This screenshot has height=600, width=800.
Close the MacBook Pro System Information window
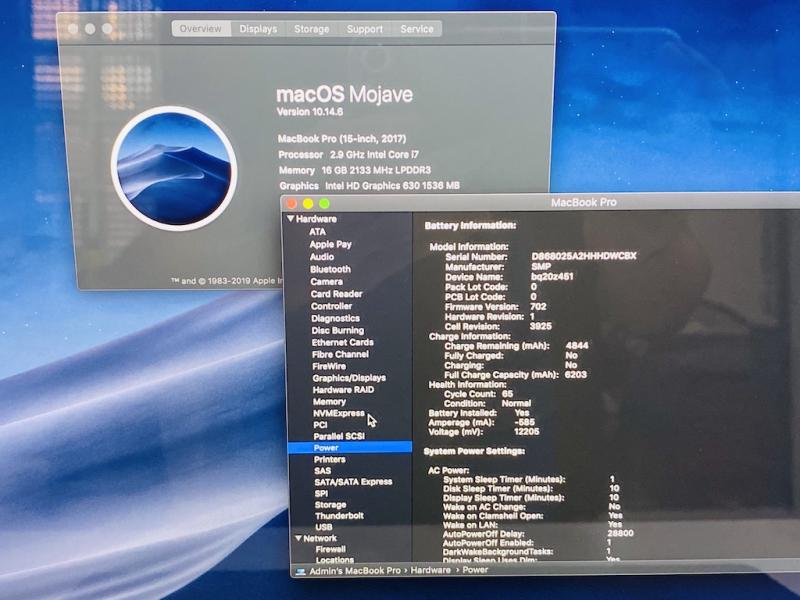point(292,204)
